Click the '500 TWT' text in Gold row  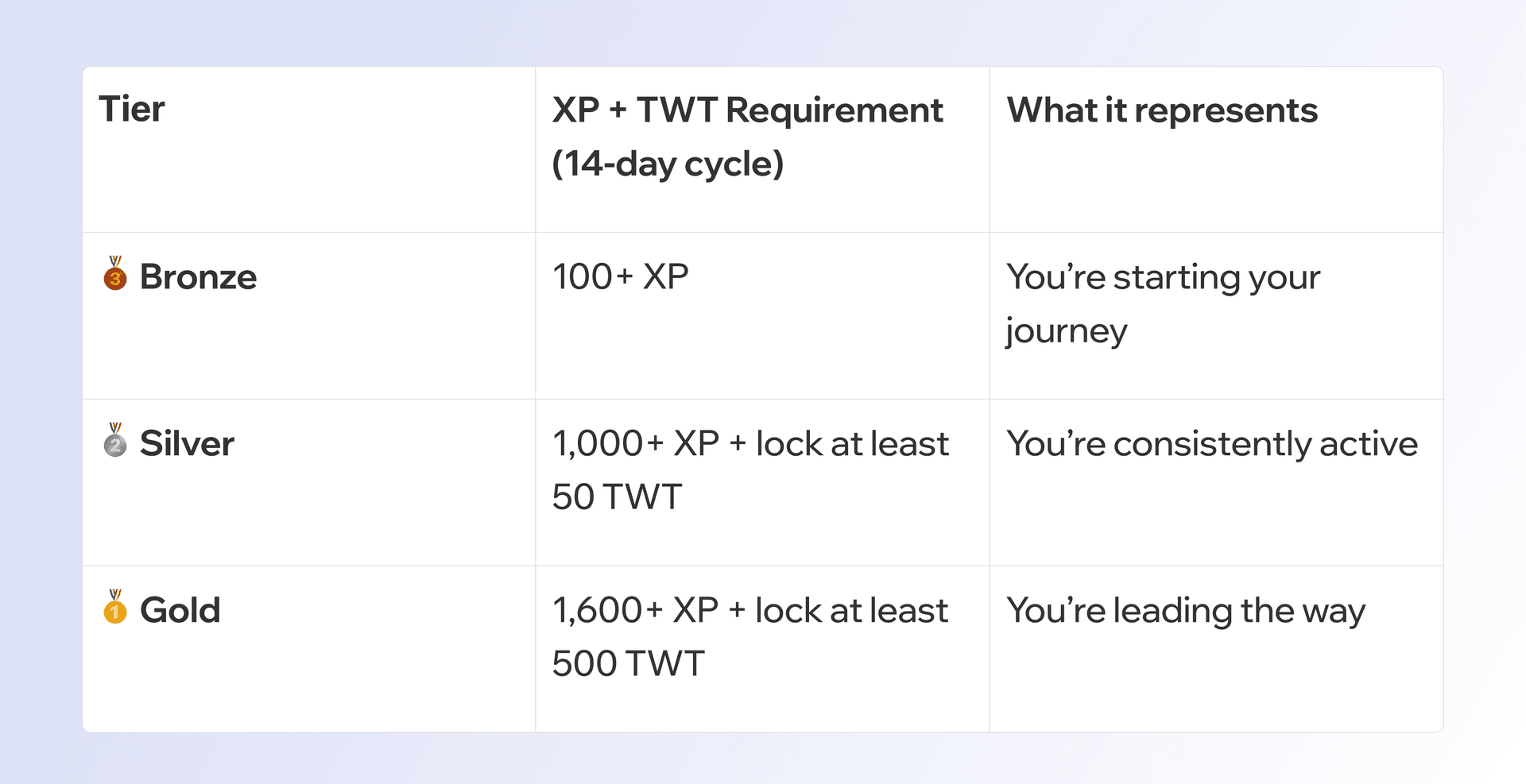pyautogui.click(x=628, y=664)
